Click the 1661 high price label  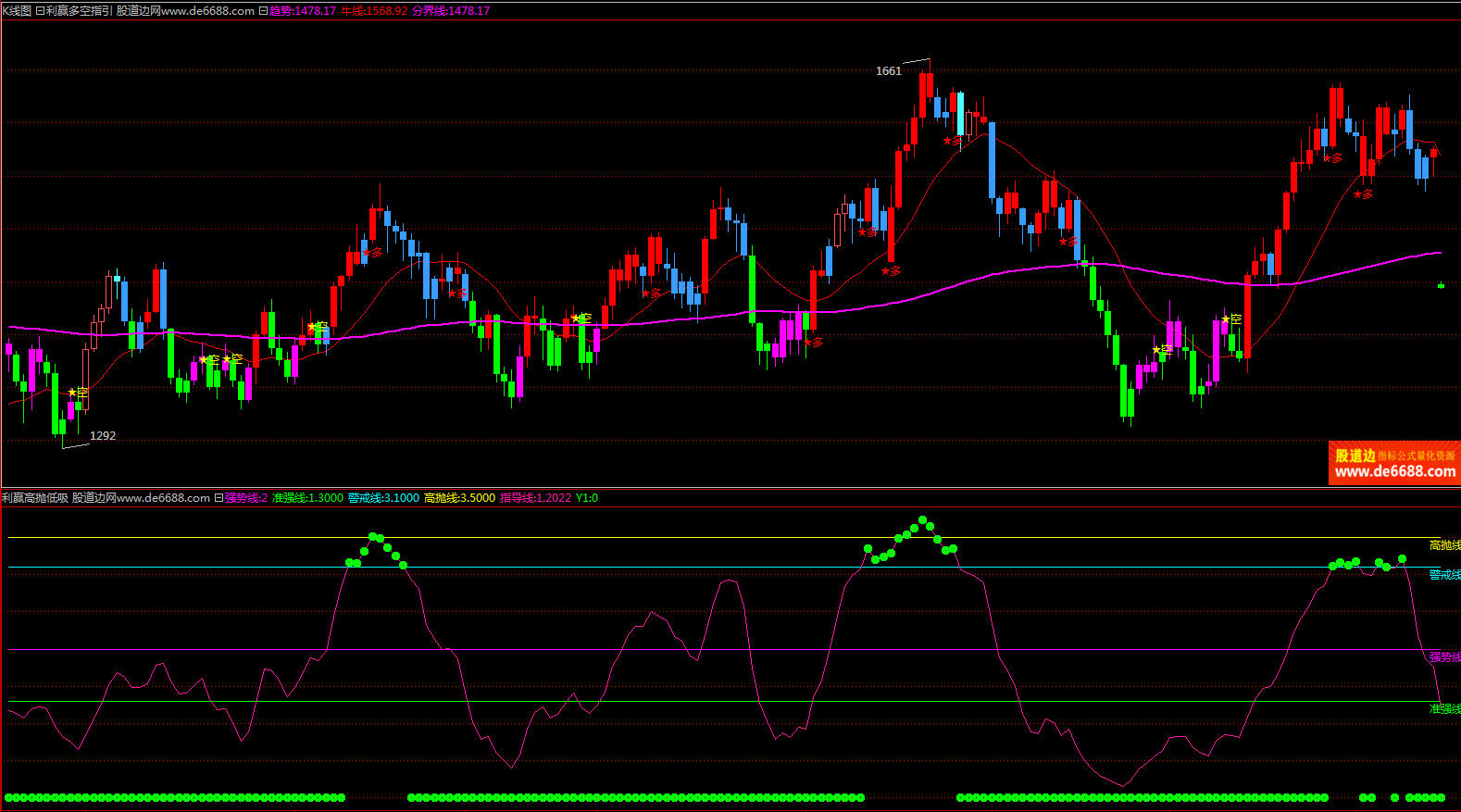tap(888, 71)
